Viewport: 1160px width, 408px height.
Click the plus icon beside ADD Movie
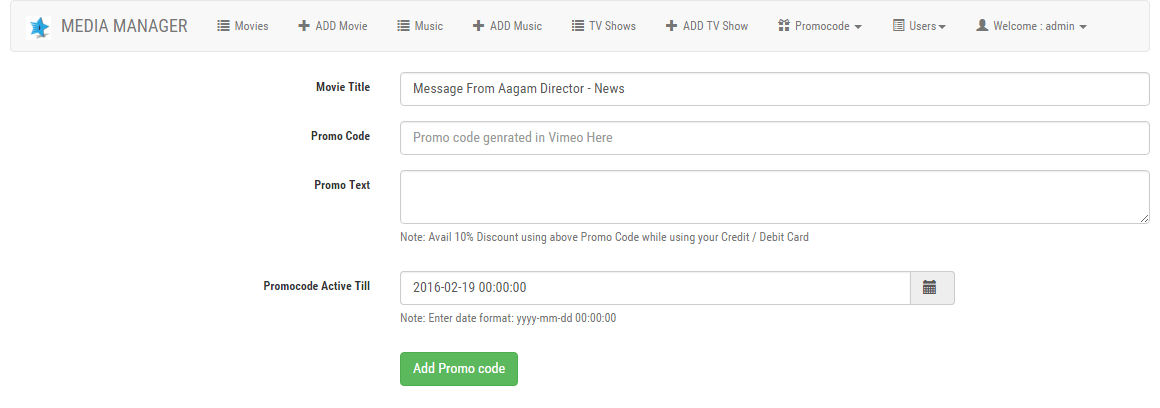click(304, 26)
